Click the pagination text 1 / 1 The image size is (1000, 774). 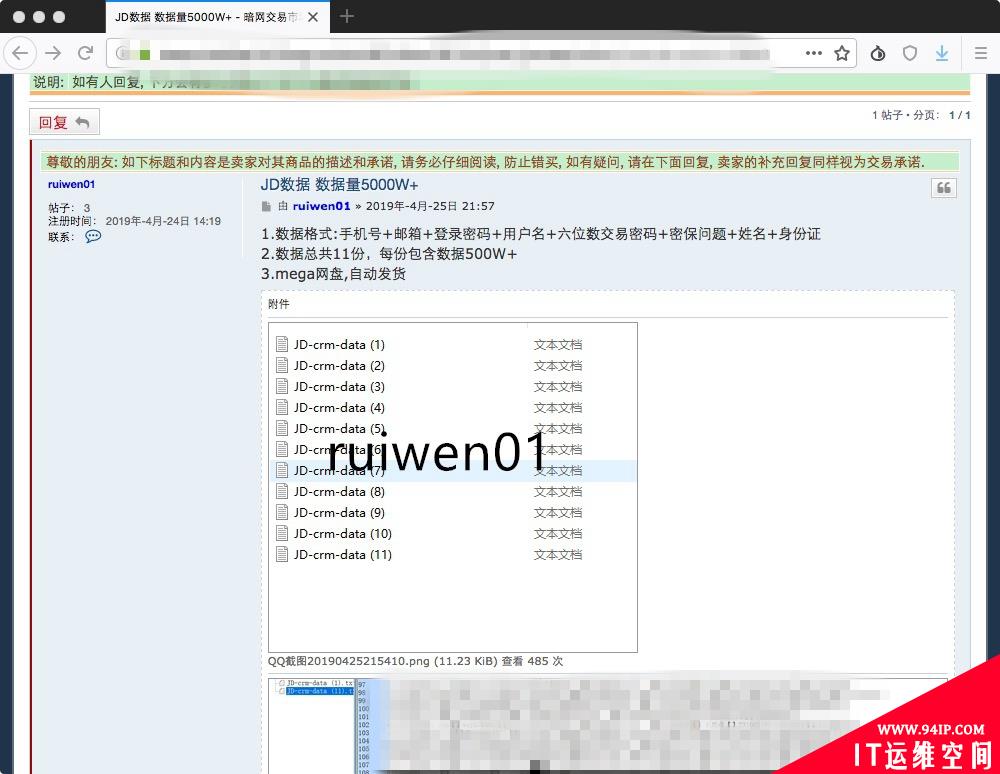pyautogui.click(x=960, y=115)
